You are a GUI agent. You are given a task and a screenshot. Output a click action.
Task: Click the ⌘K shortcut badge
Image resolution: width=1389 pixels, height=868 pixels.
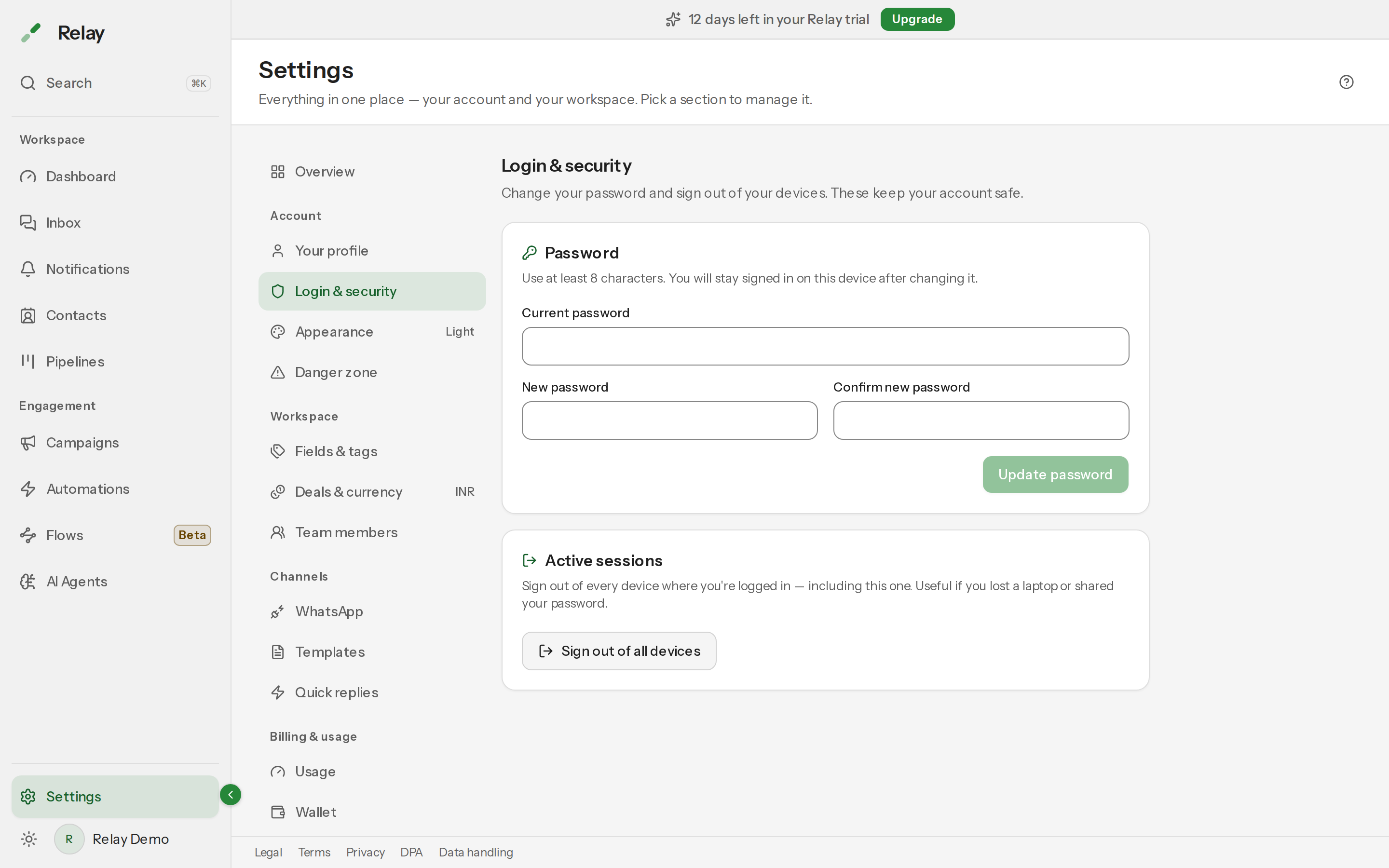coord(199,83)
